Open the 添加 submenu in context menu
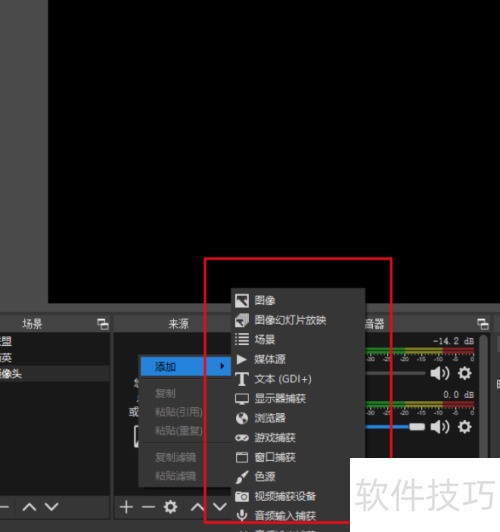The width and height of the screenshot is (500, 532). (x=186, y=366)
